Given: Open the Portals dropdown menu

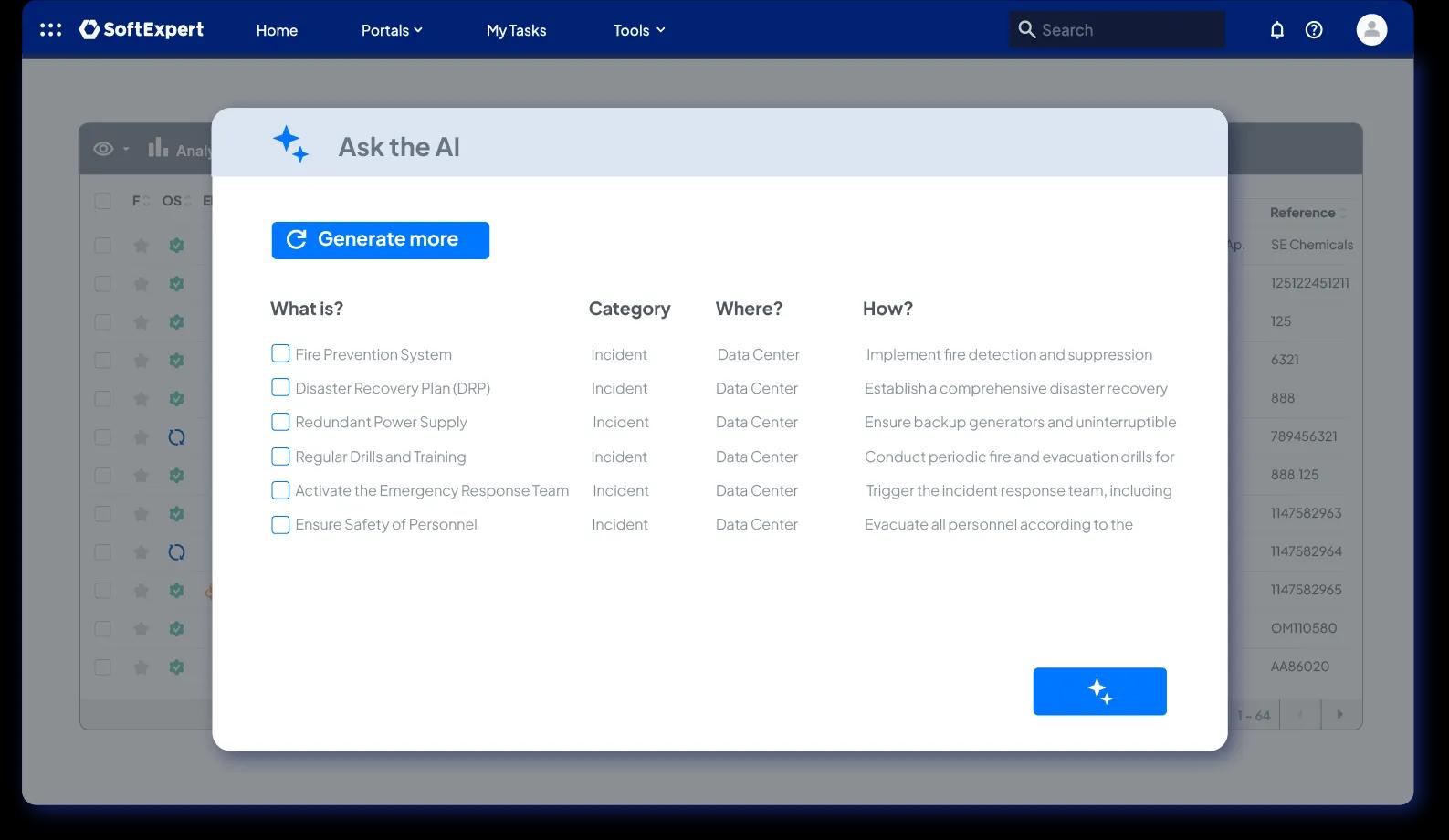Looking at the screenshot, I should point(392,30).
